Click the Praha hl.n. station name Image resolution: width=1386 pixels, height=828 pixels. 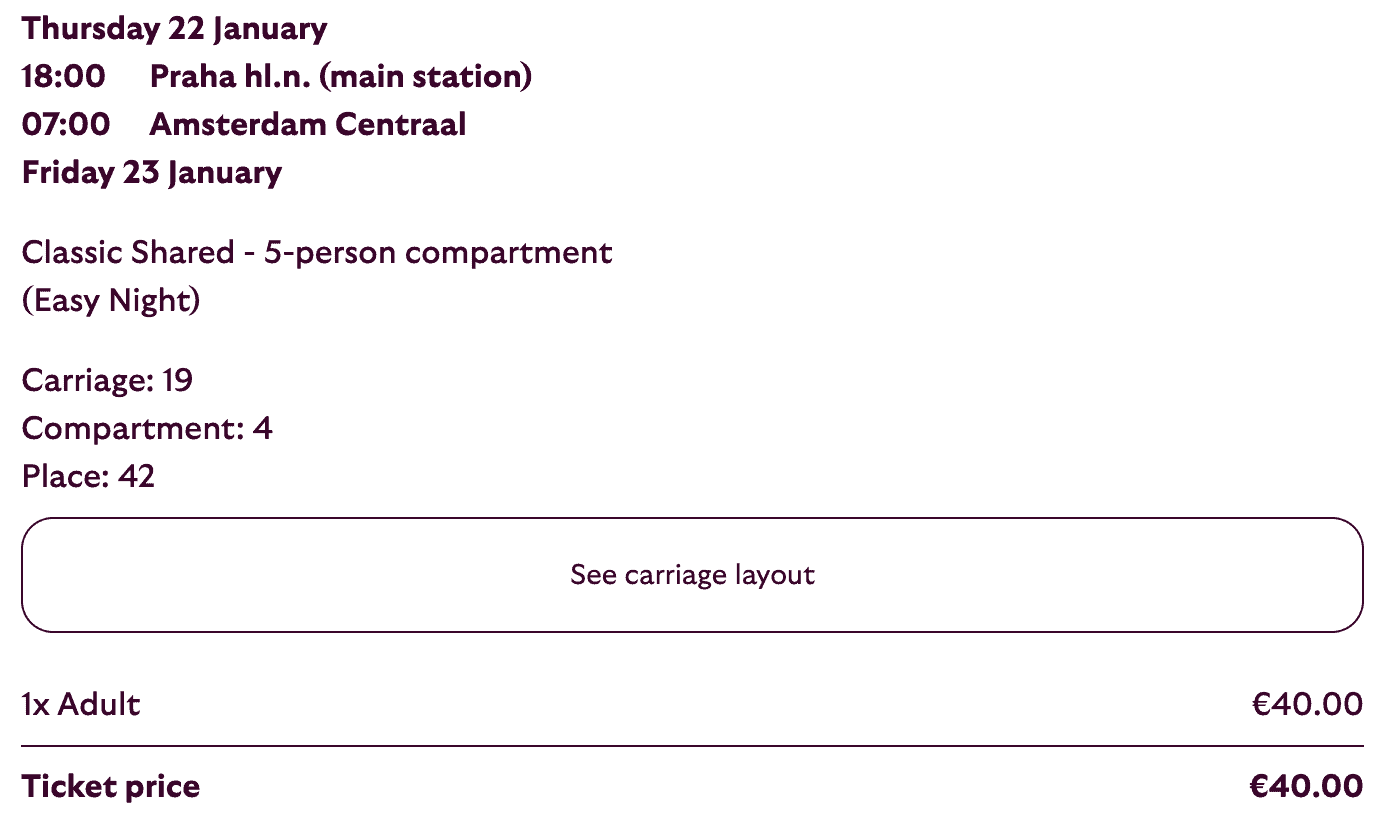click(230, 76)
